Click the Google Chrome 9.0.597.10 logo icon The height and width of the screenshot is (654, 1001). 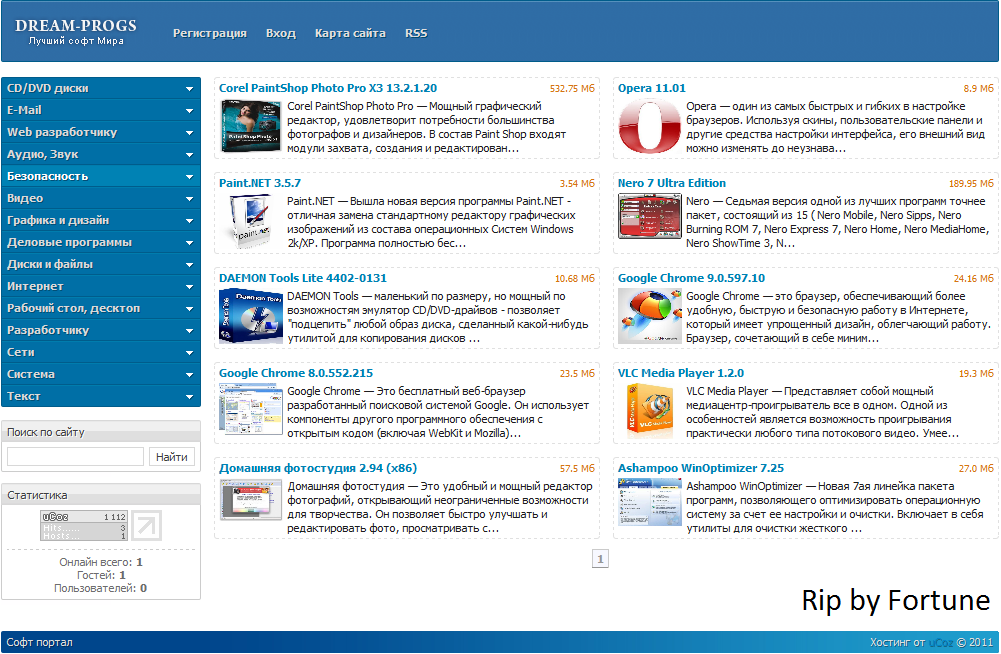pos(650,316)
